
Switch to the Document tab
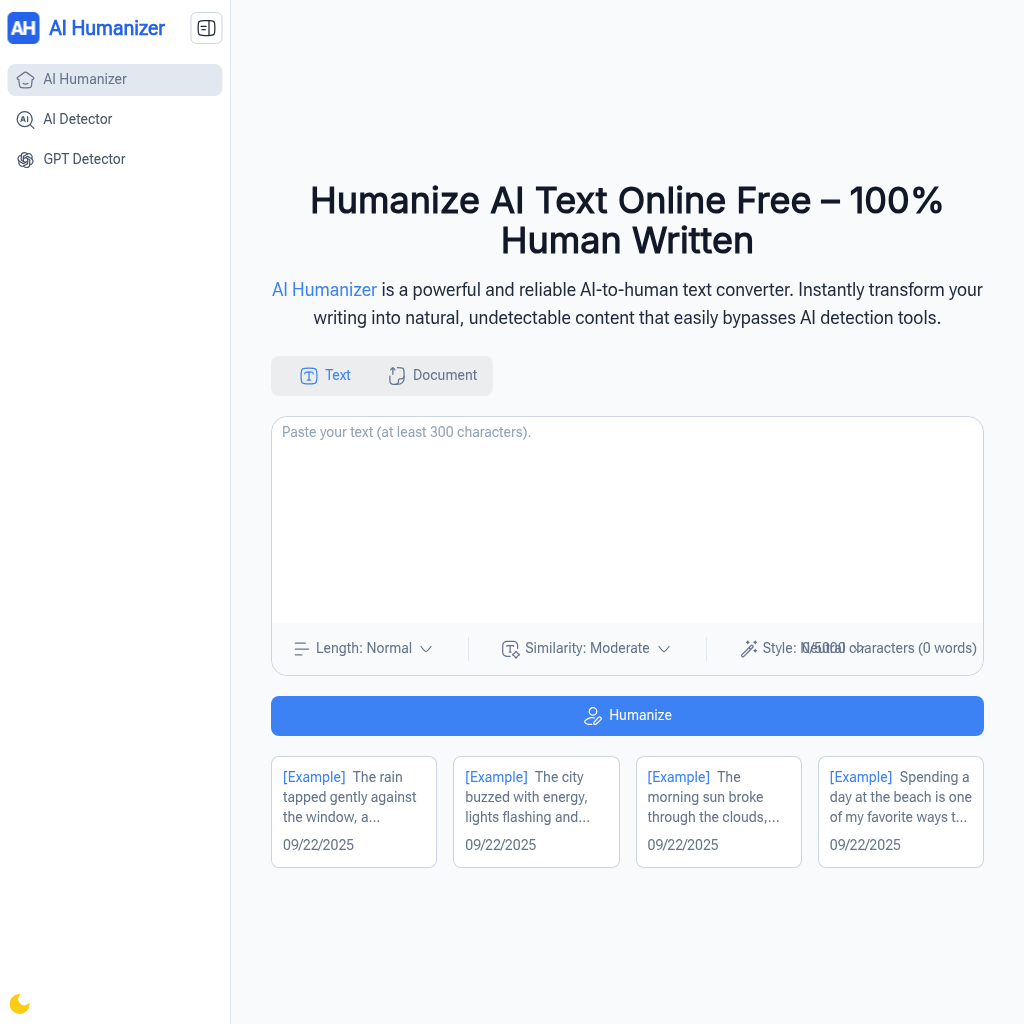pos(433,376)
